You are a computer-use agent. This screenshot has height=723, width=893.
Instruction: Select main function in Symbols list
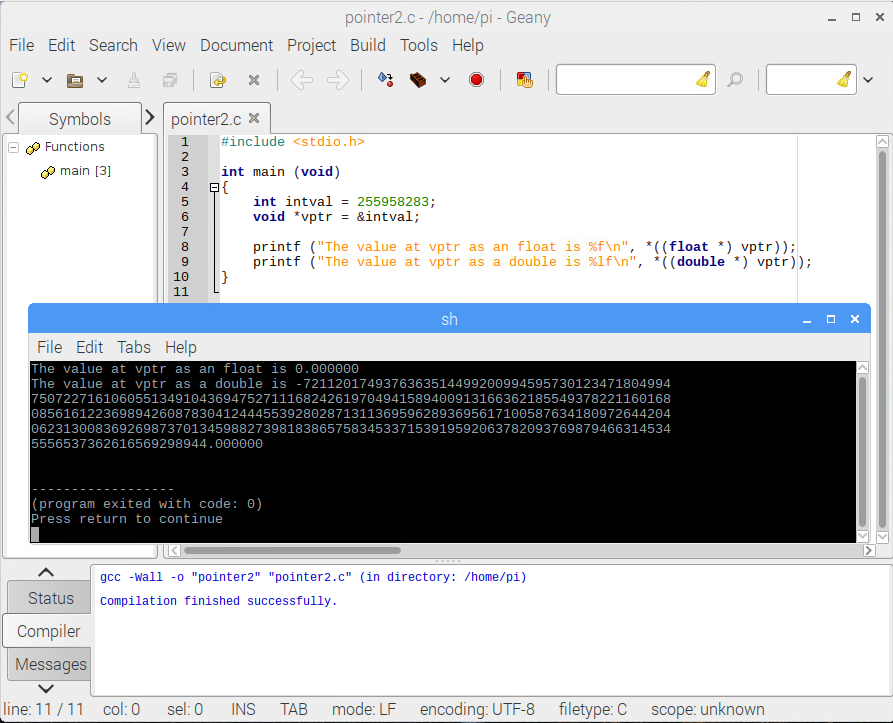coord(85,171)
